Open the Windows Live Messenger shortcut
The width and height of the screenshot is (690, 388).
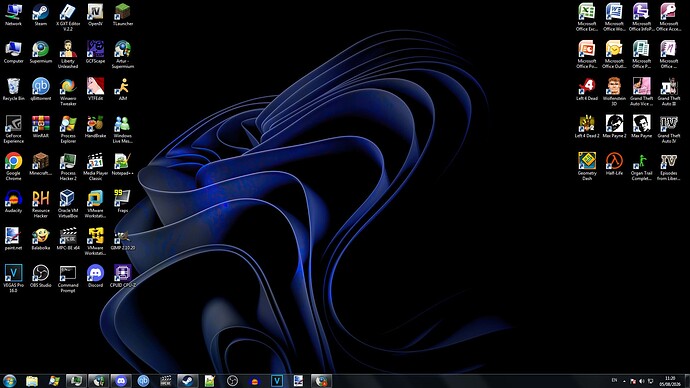point(122,129)
